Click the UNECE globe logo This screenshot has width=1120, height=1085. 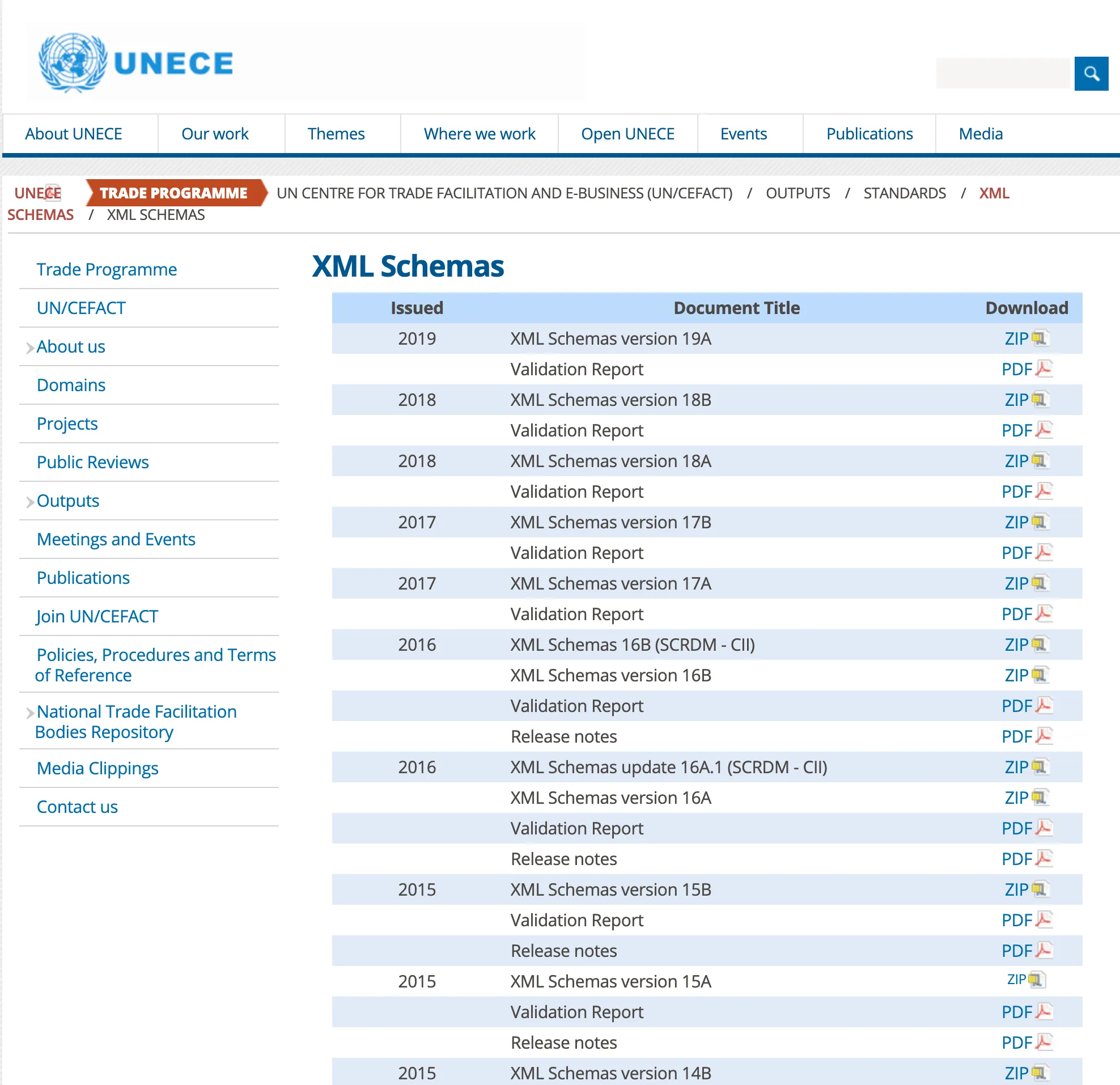73,63
